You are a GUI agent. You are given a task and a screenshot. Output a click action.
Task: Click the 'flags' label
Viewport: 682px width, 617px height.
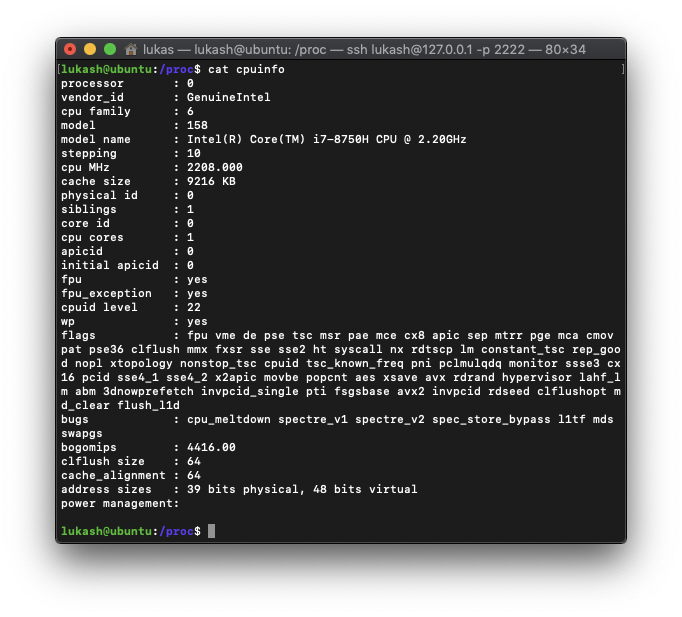pos(78,336)
